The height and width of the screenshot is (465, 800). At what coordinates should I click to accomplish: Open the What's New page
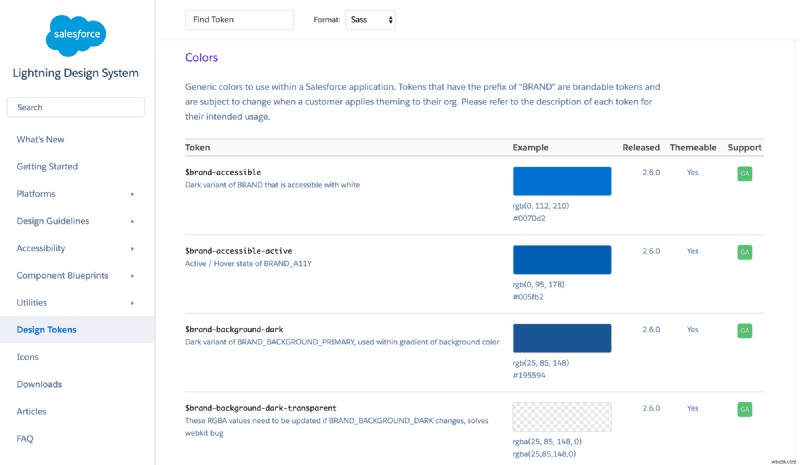[40, 139]
